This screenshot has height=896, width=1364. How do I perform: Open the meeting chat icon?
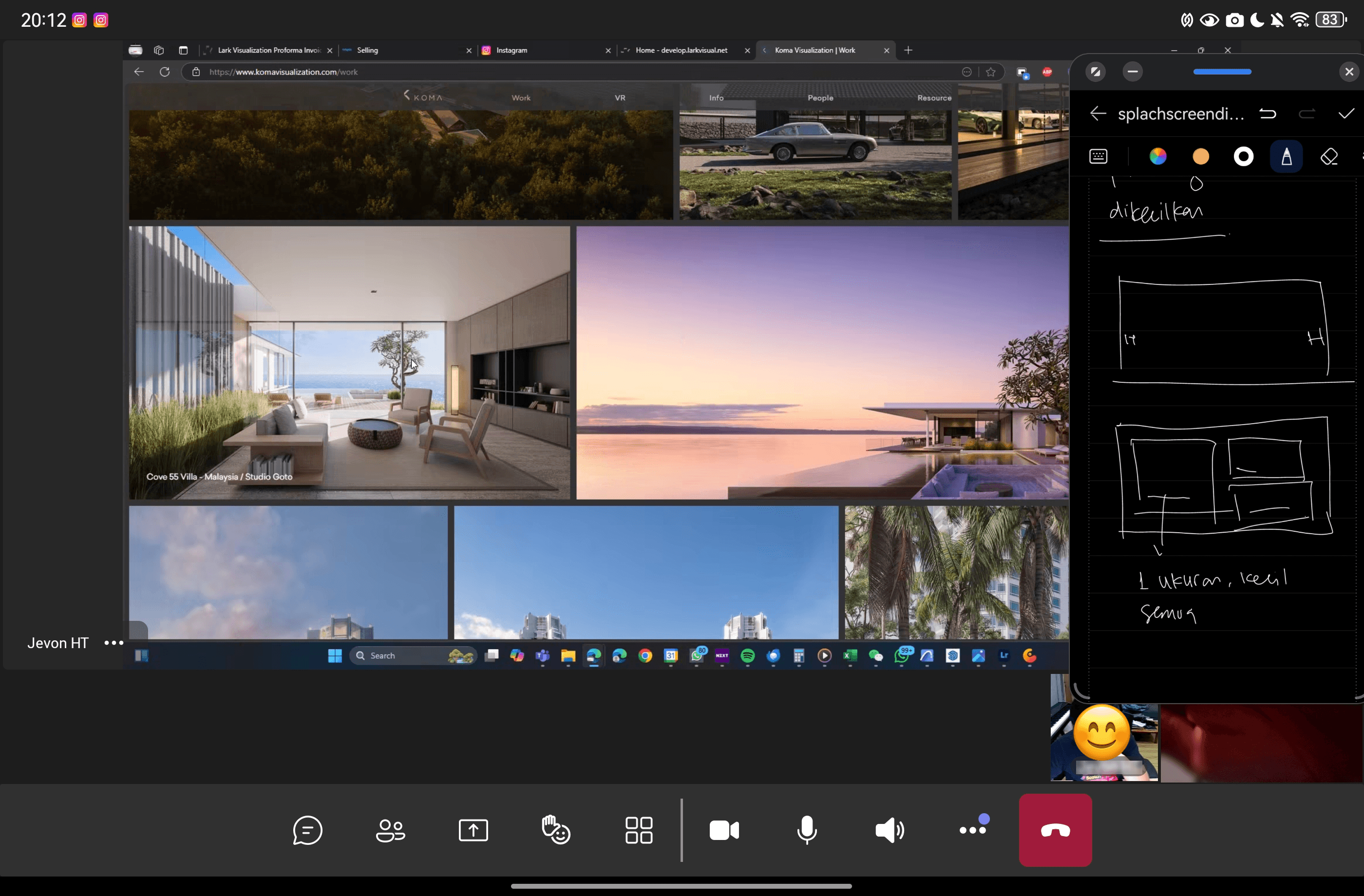pyautogui.click(x=307, y=830)
